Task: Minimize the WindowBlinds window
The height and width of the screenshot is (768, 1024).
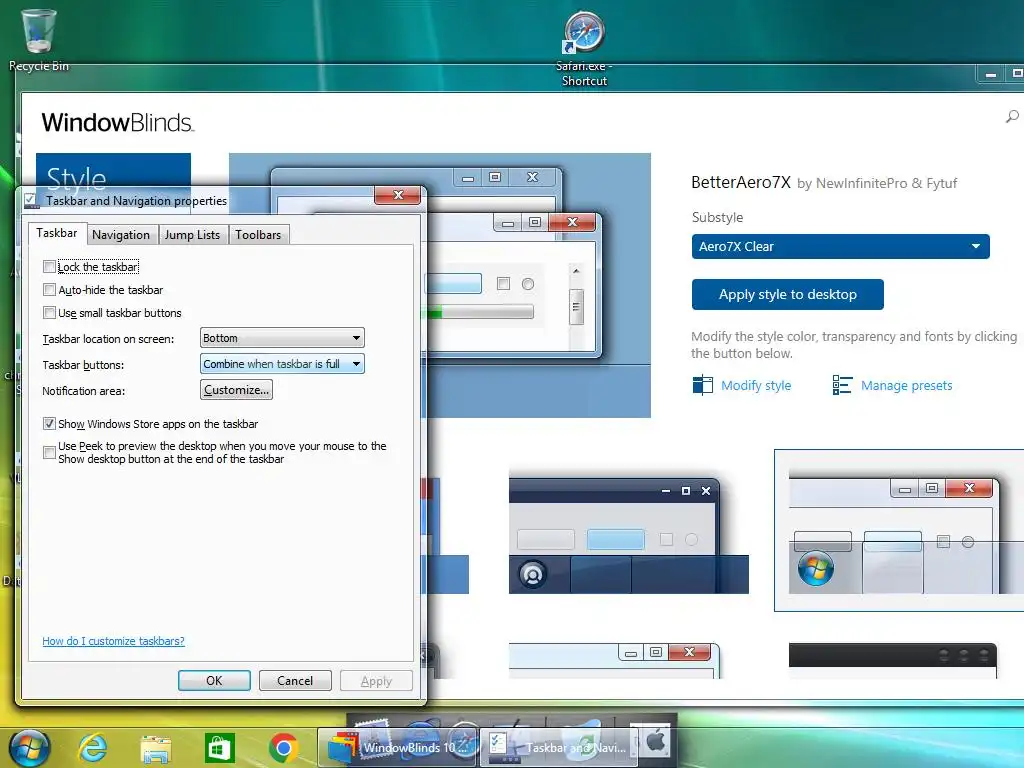Action: pyautogui.click(x=991, y=74)
